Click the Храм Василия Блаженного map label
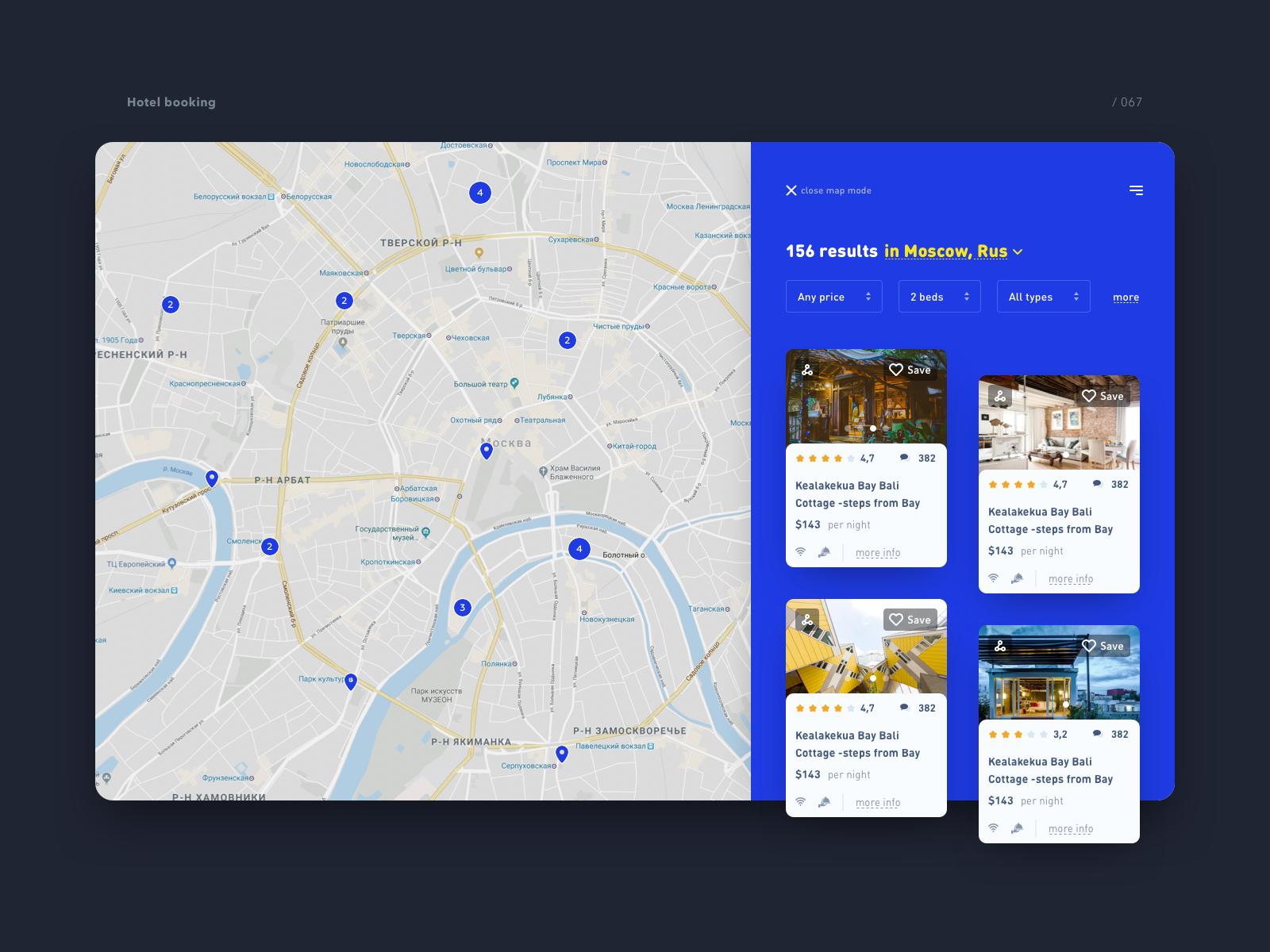 pos(575,473)
